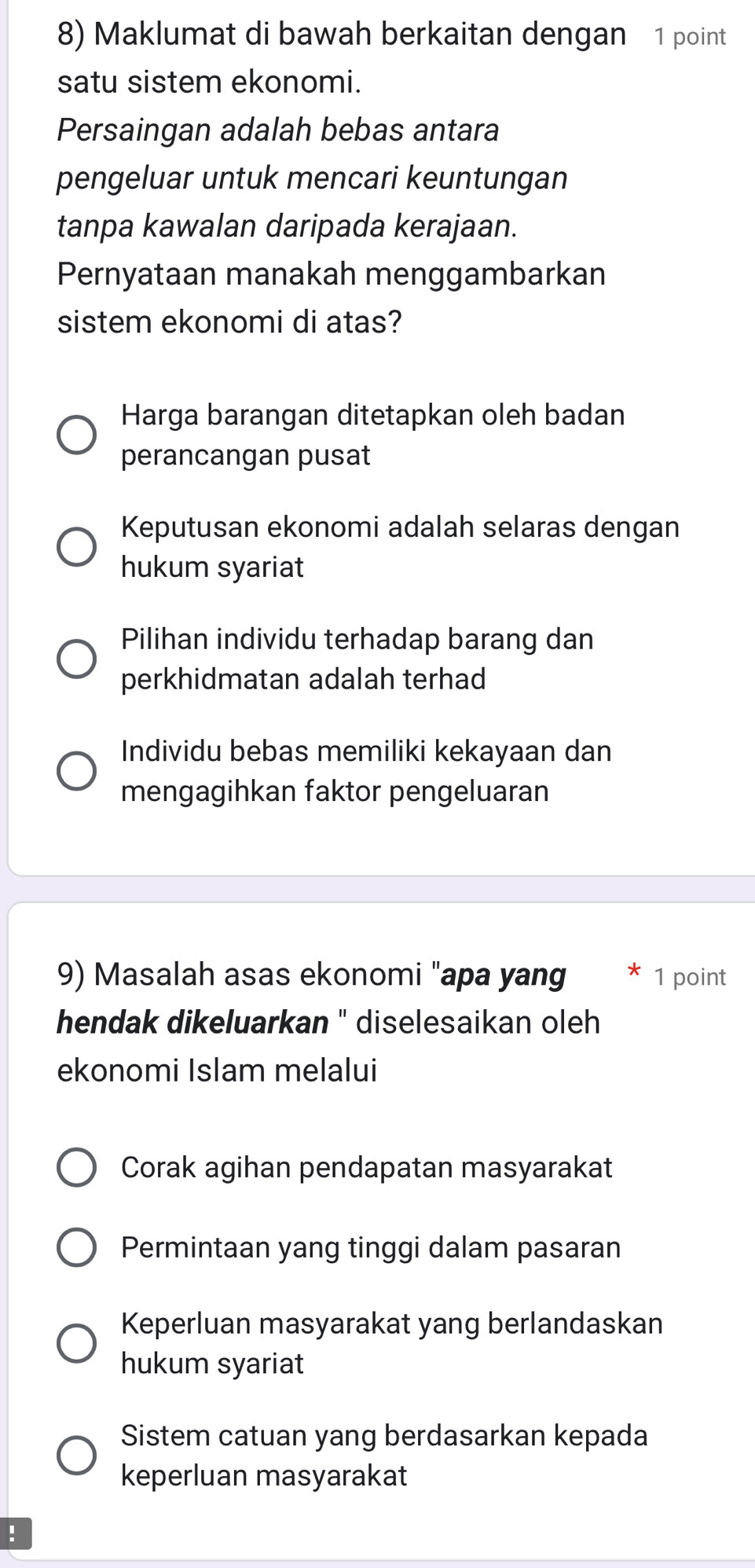The height and width of the screenshot is (1568, 755).
Task: Select 'Pilihan individu terhadap barang dan perkhidmatan adalah terhad'
Action: point(75,657)
